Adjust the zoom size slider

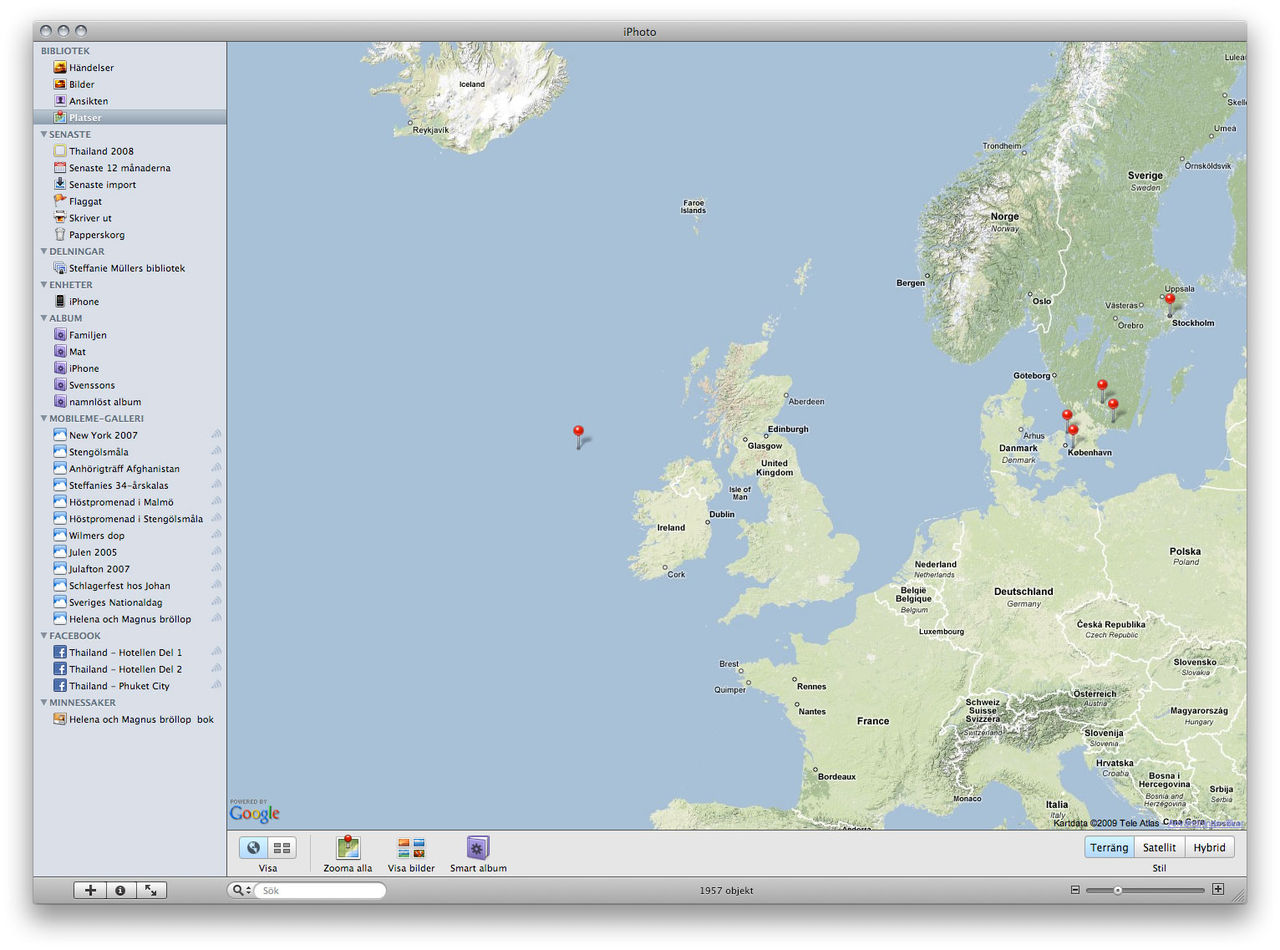(1118, 890)
